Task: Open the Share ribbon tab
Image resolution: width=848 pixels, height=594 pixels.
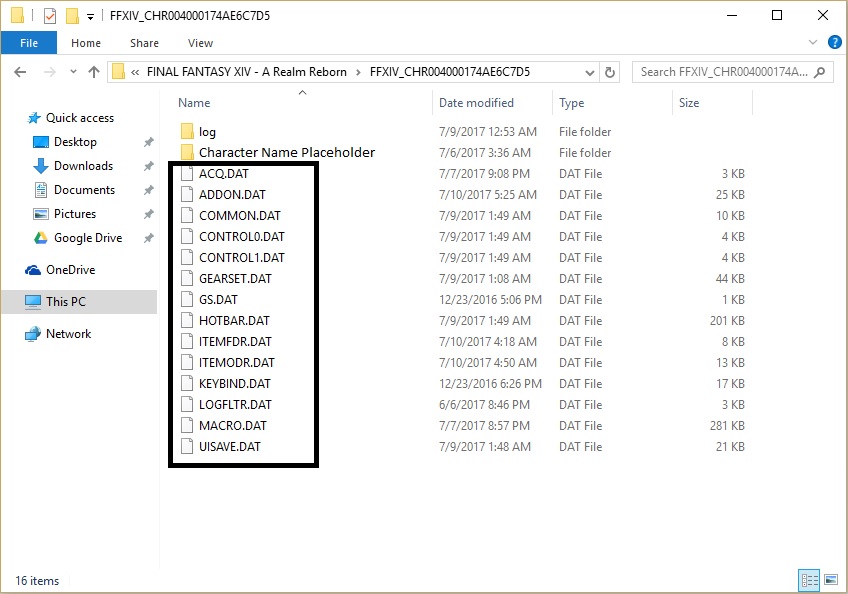Action: click(144, 43)
